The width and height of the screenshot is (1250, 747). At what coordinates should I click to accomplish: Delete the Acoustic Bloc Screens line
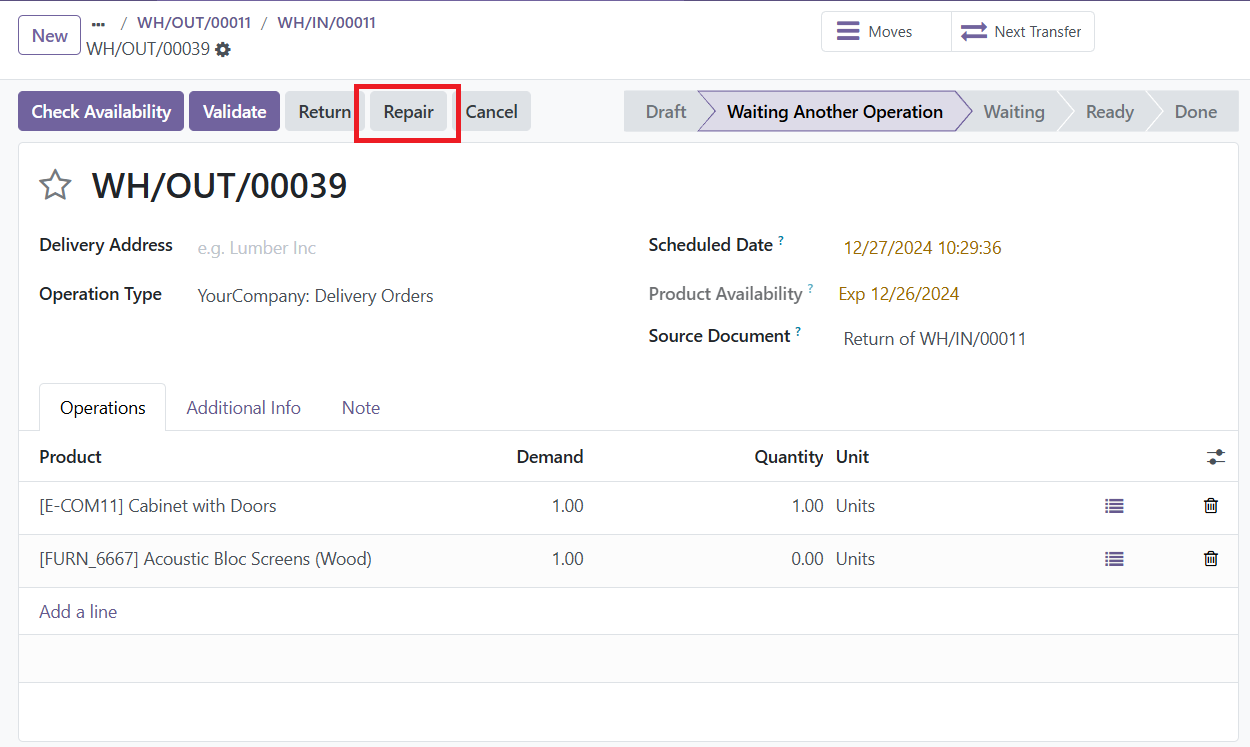click(x=1211, y=559)
